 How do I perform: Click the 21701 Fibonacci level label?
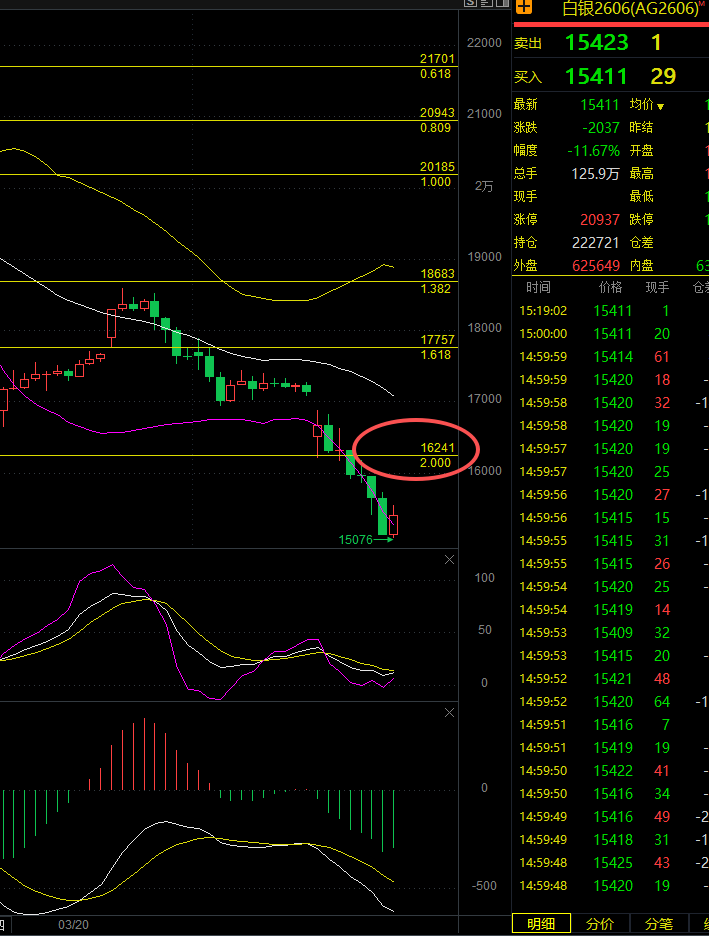coord(437,58)
